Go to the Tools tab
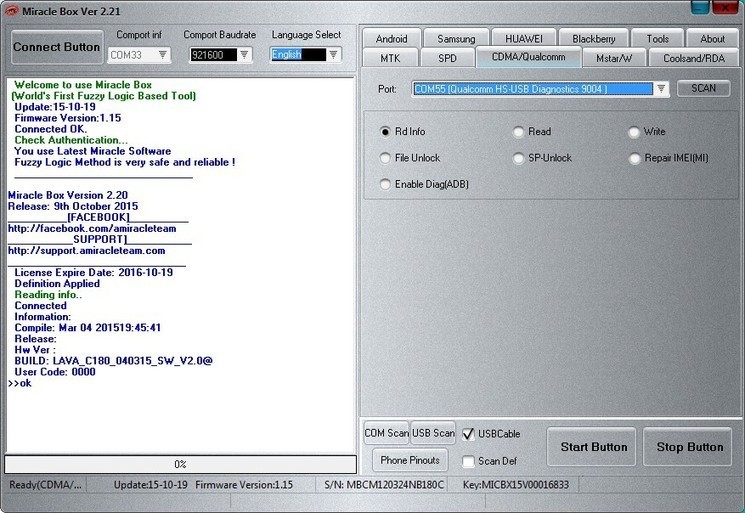 point(658,38)
